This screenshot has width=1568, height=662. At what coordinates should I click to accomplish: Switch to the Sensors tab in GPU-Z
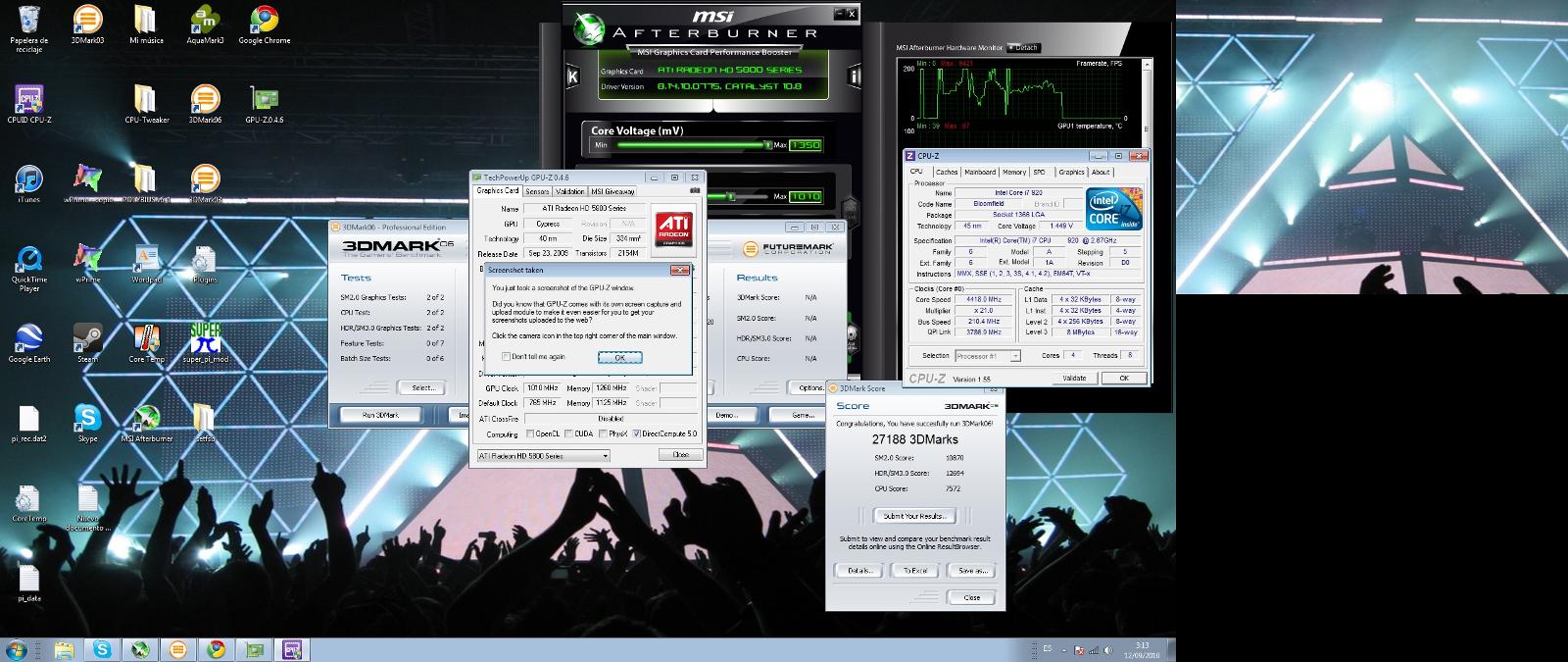point(537,192)
